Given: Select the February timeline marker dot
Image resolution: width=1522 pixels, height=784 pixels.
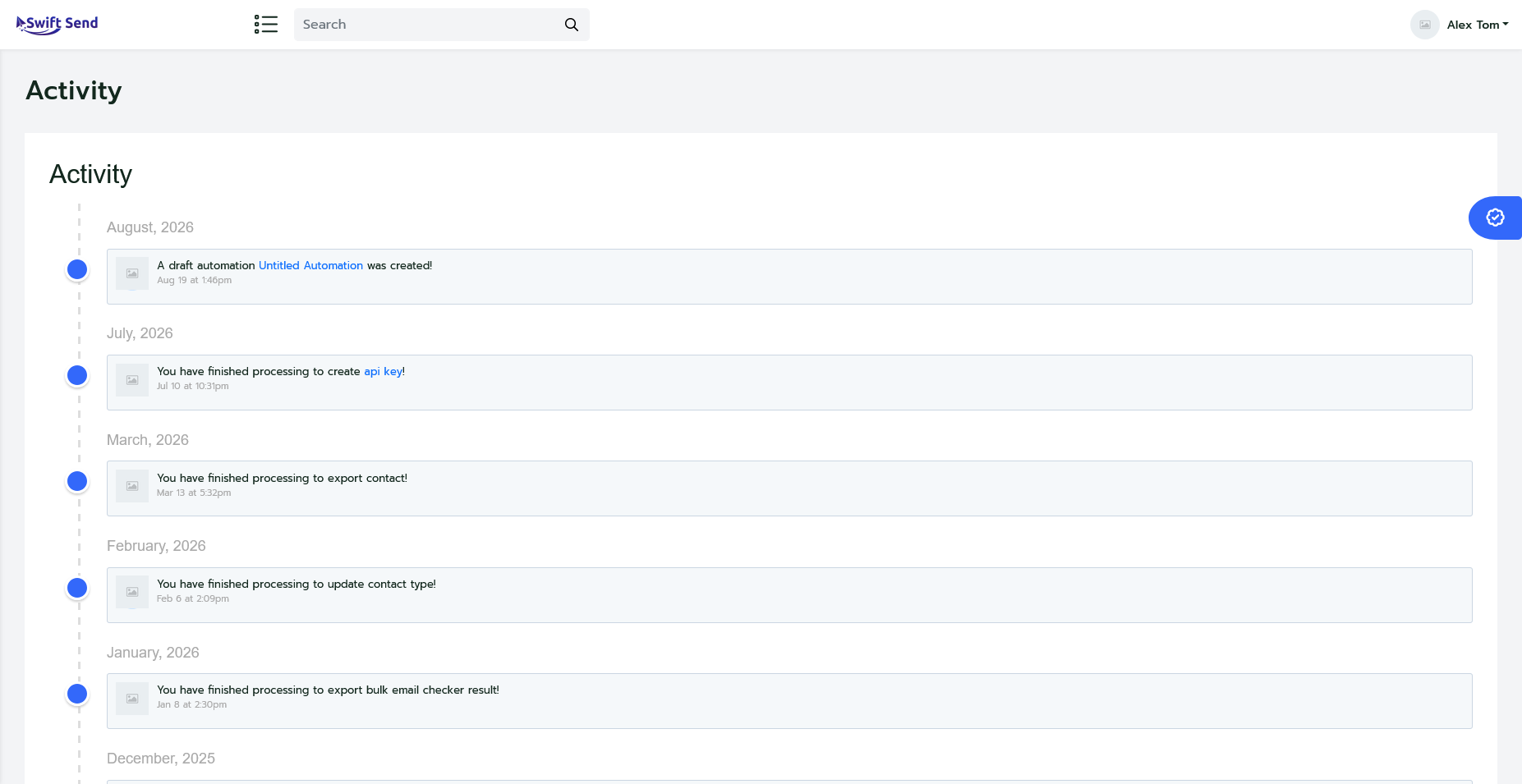Looking at the screenshot, I should tap(77, 588).
